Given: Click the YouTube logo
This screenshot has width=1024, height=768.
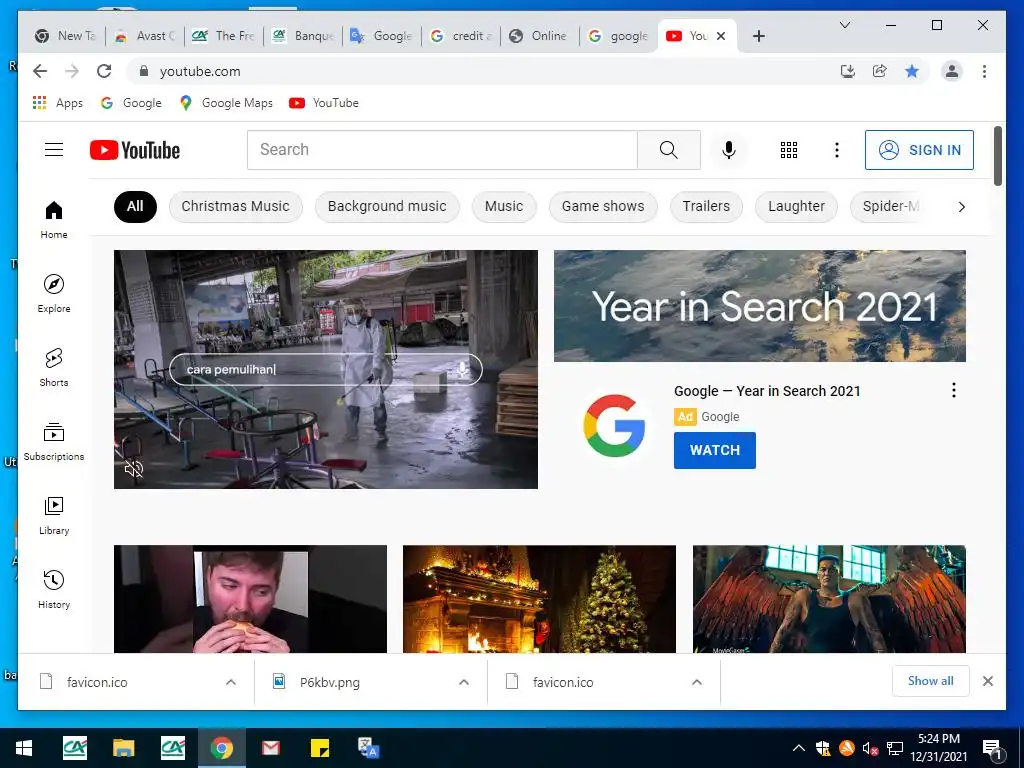Looking at the screenshot, I should [x=135, y=150].
